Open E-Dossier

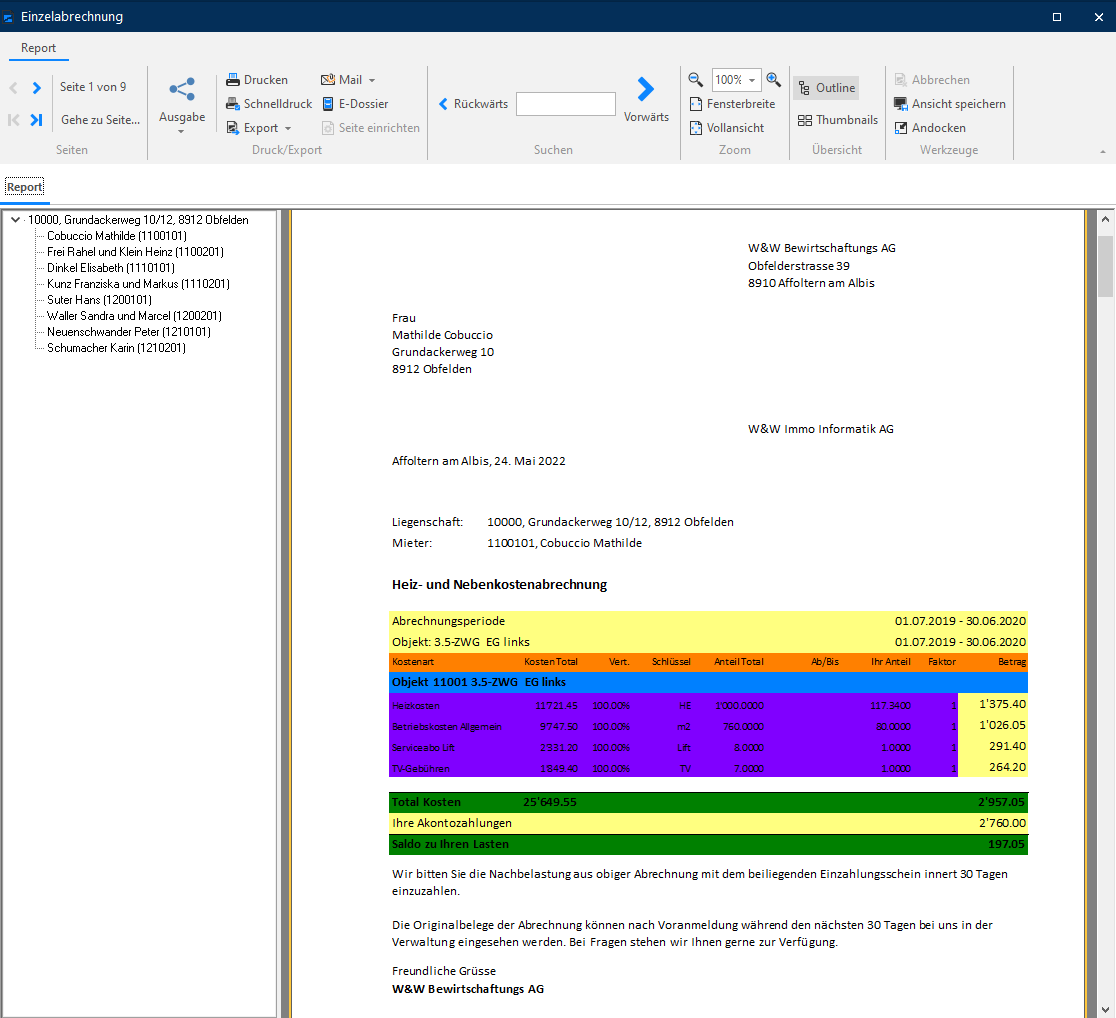coord(355,104)
